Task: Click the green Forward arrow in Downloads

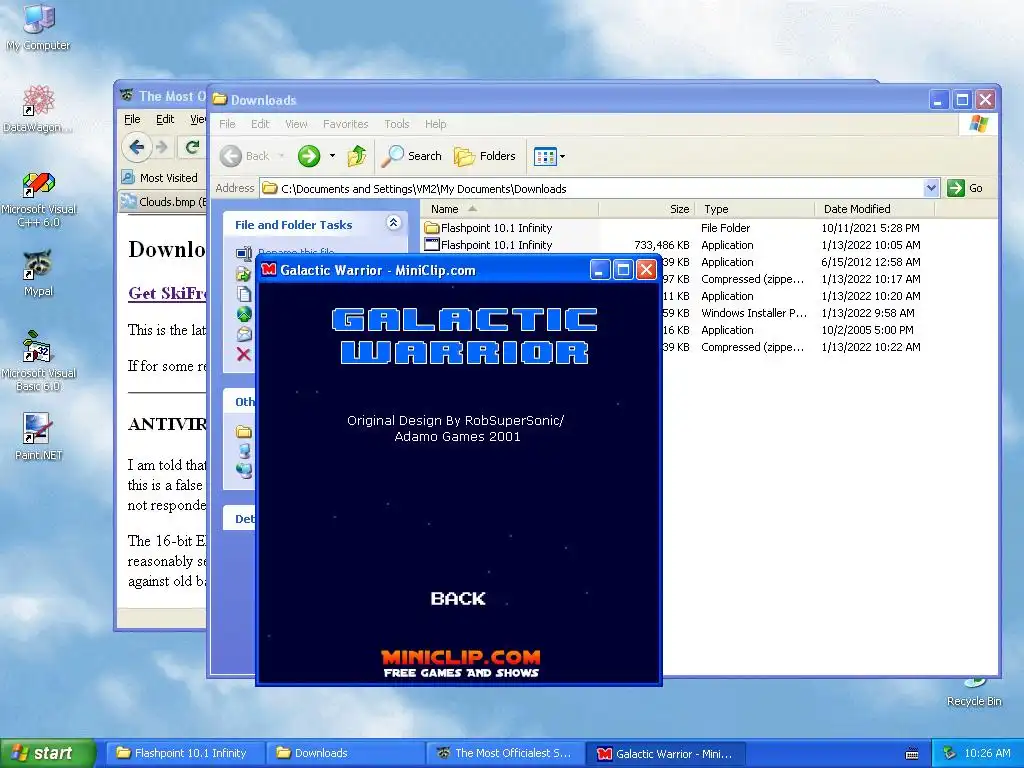Action: tap(309, 156)
